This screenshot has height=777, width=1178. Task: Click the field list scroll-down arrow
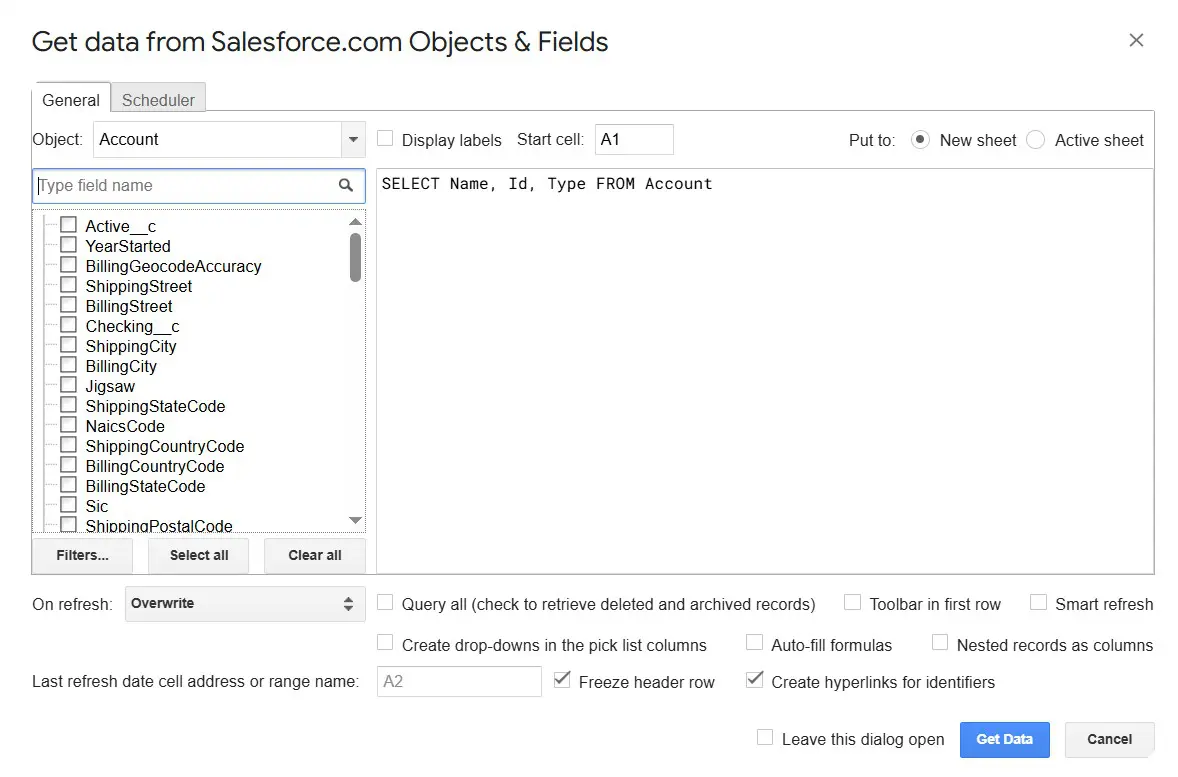click(x=355, y=520)
